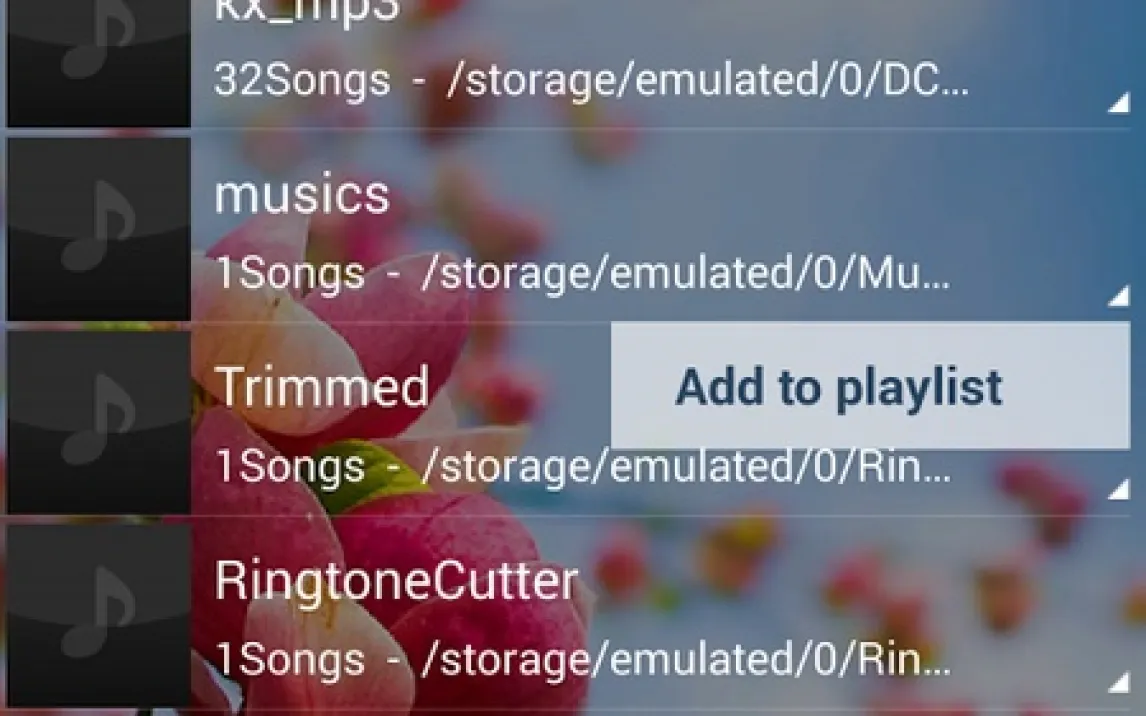Open options triangle for the musics folder

1118,295
